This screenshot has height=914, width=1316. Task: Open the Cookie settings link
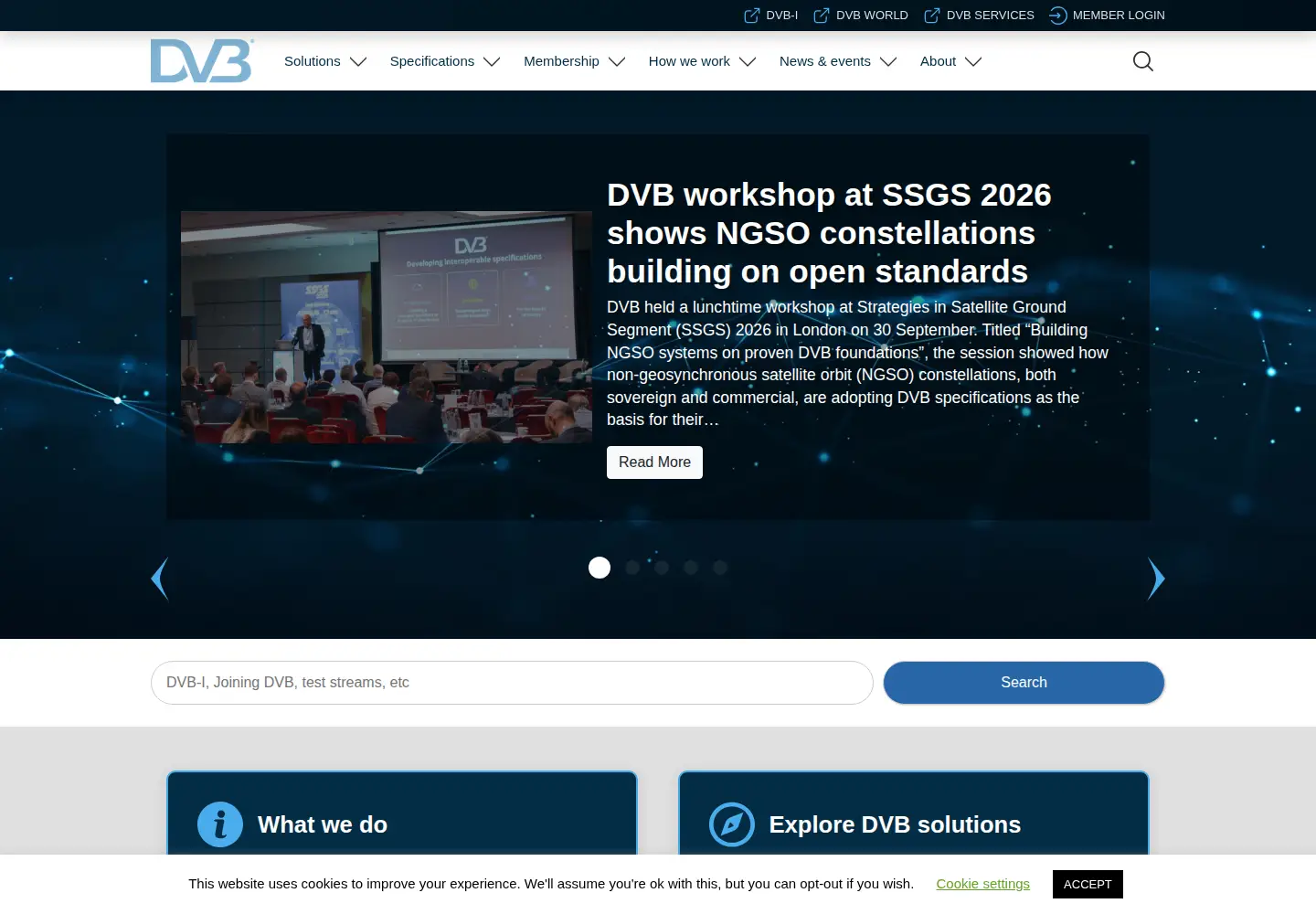[983, 884]
